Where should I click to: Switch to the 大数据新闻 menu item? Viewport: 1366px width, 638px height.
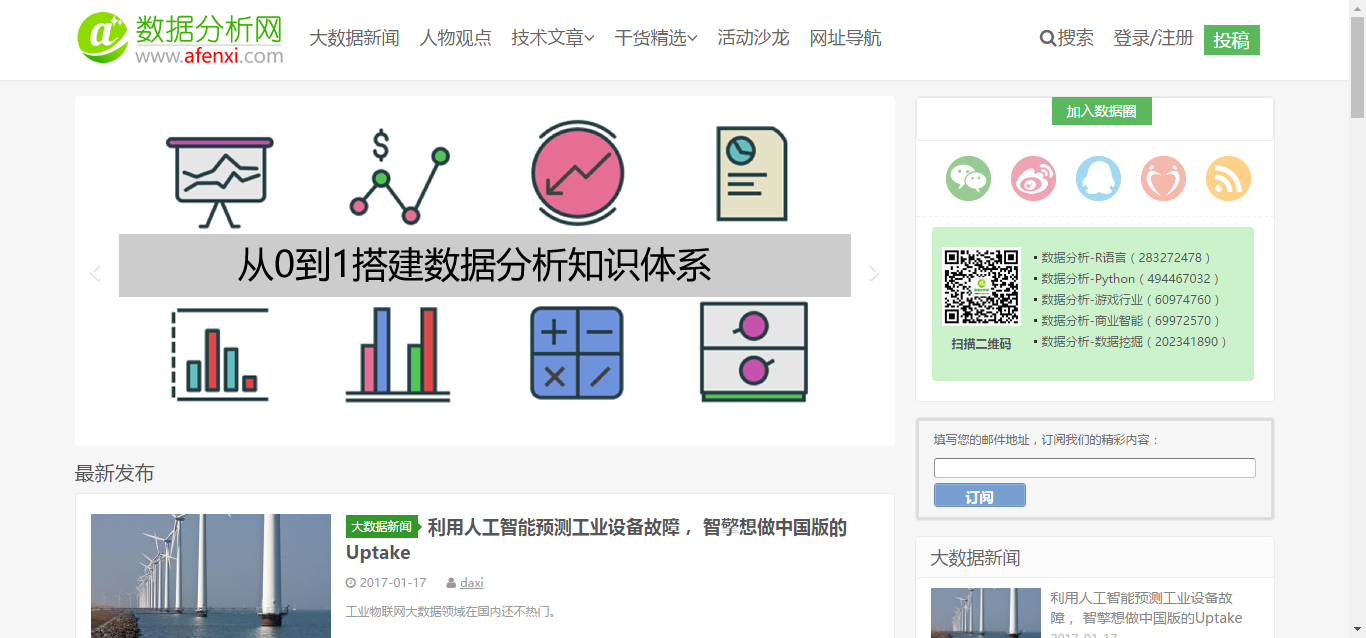(354, 38)
